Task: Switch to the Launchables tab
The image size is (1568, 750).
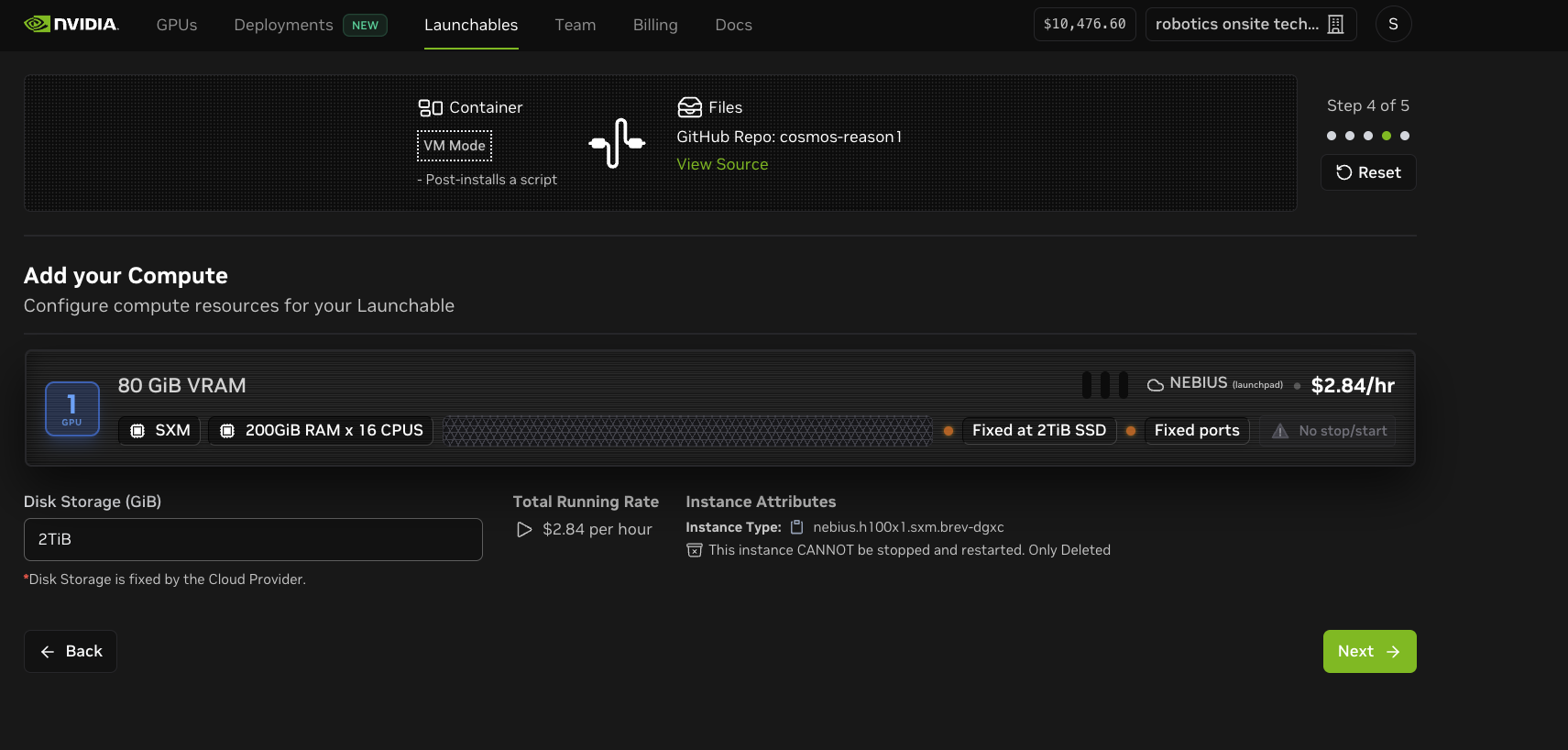Action: click(471, 25)
